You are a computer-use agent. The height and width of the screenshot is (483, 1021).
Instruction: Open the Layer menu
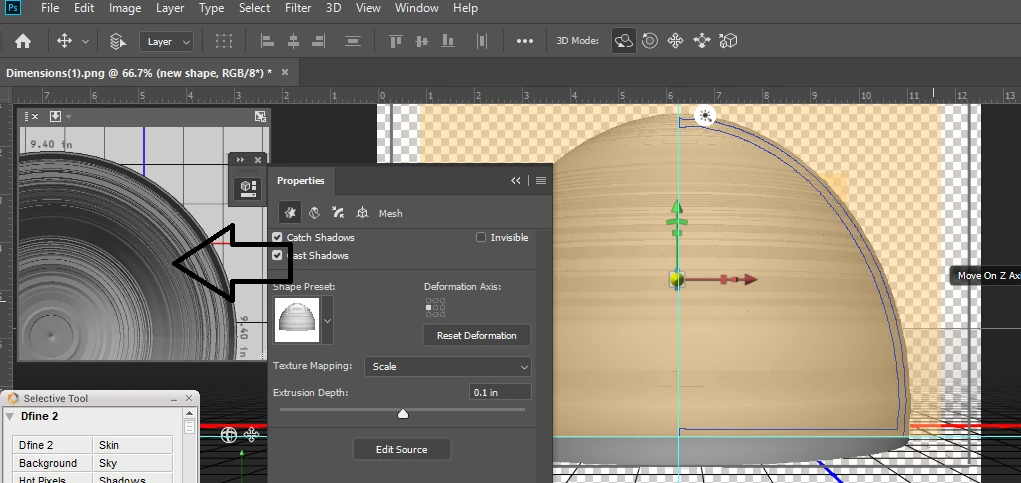170,8
